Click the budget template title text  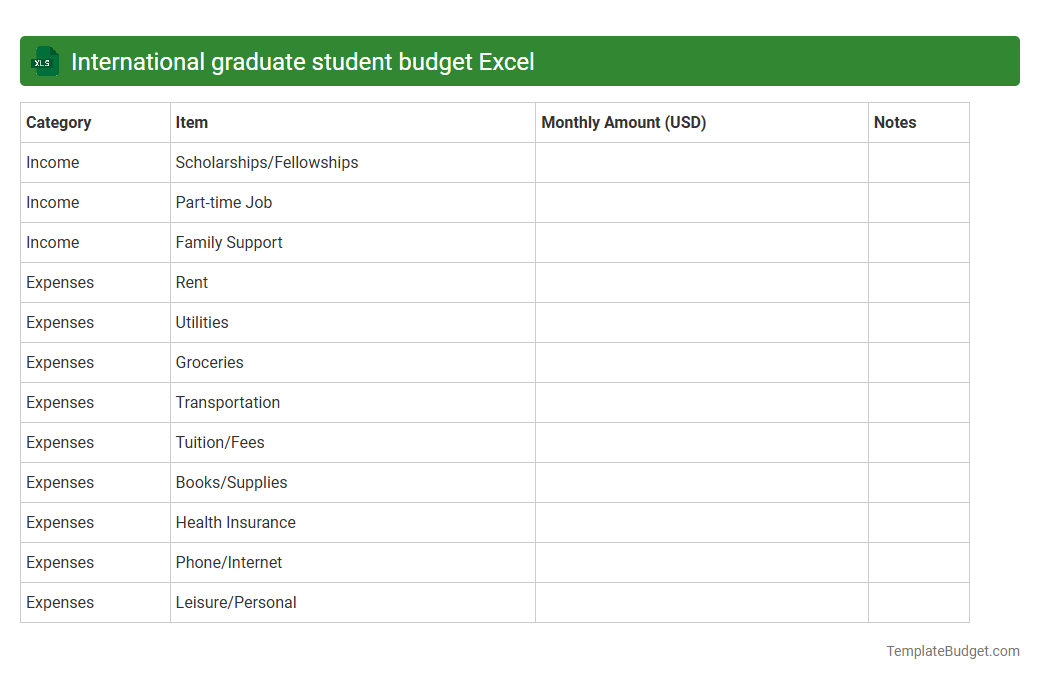301,61
